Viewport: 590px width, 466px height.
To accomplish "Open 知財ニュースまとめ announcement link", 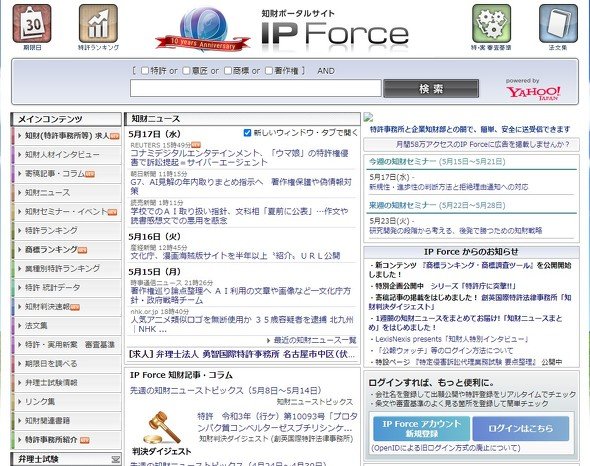I will coord(465,323).
